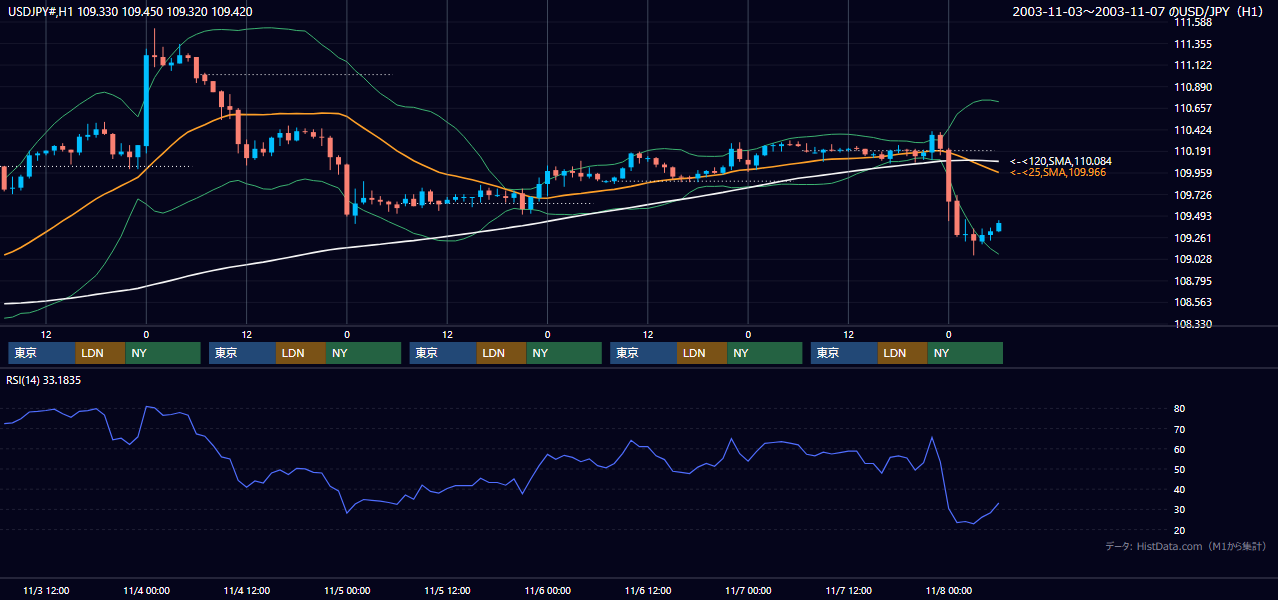Click the 11/5 00:00 time axis label
This screenshot has height=600, width=1278.
pyautogui.click(x=347, y=590)
